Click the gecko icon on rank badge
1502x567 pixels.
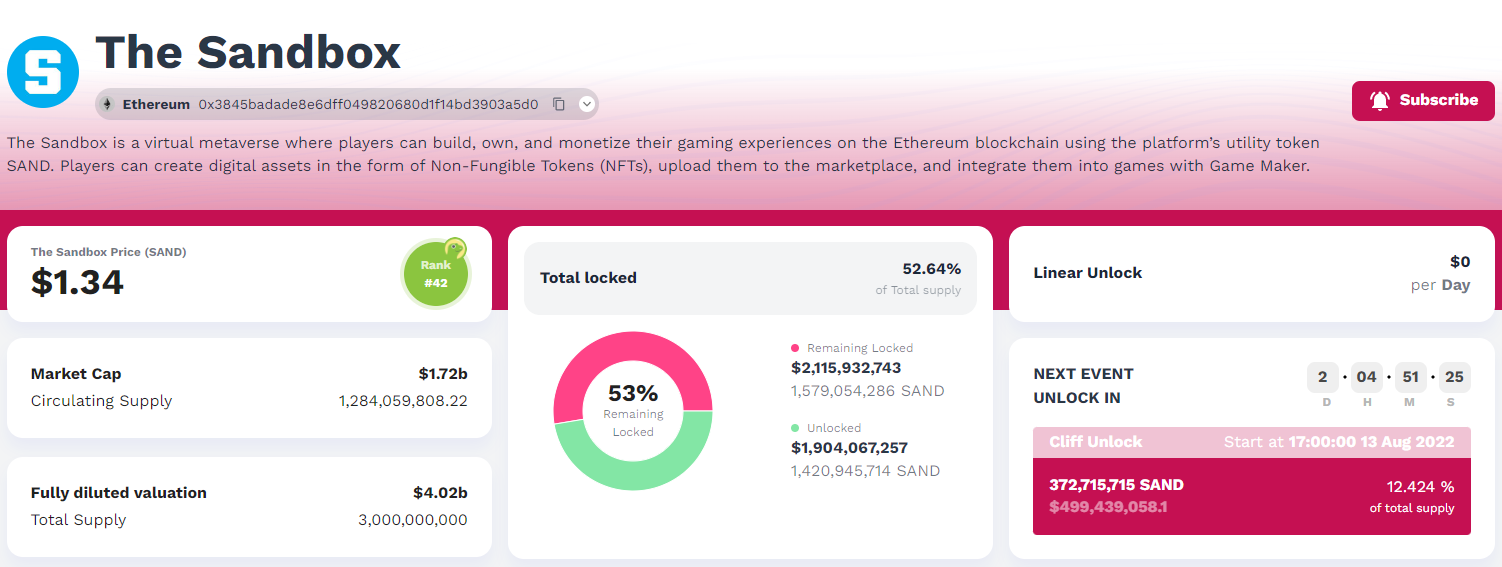[455, 248]
